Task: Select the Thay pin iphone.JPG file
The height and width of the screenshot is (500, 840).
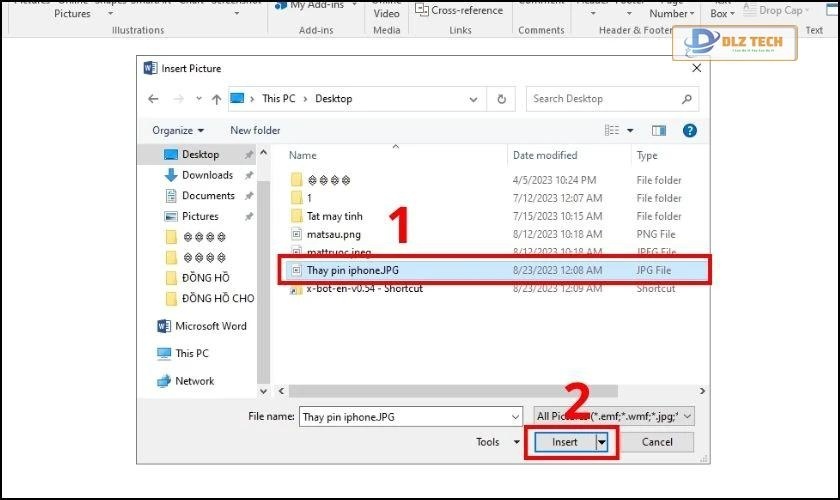Action: (353, 270)
